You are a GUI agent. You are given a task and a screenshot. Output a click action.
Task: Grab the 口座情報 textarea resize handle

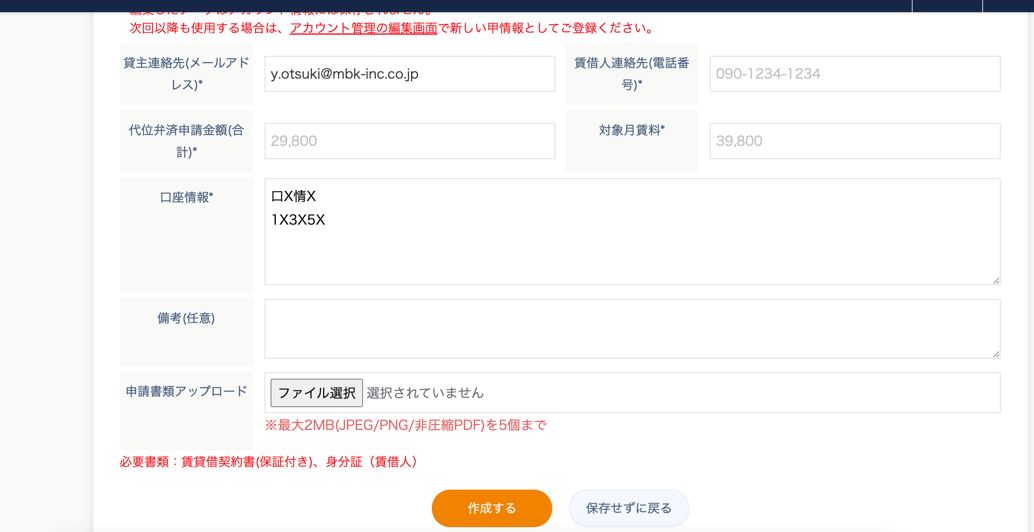[x=994, y=279]
